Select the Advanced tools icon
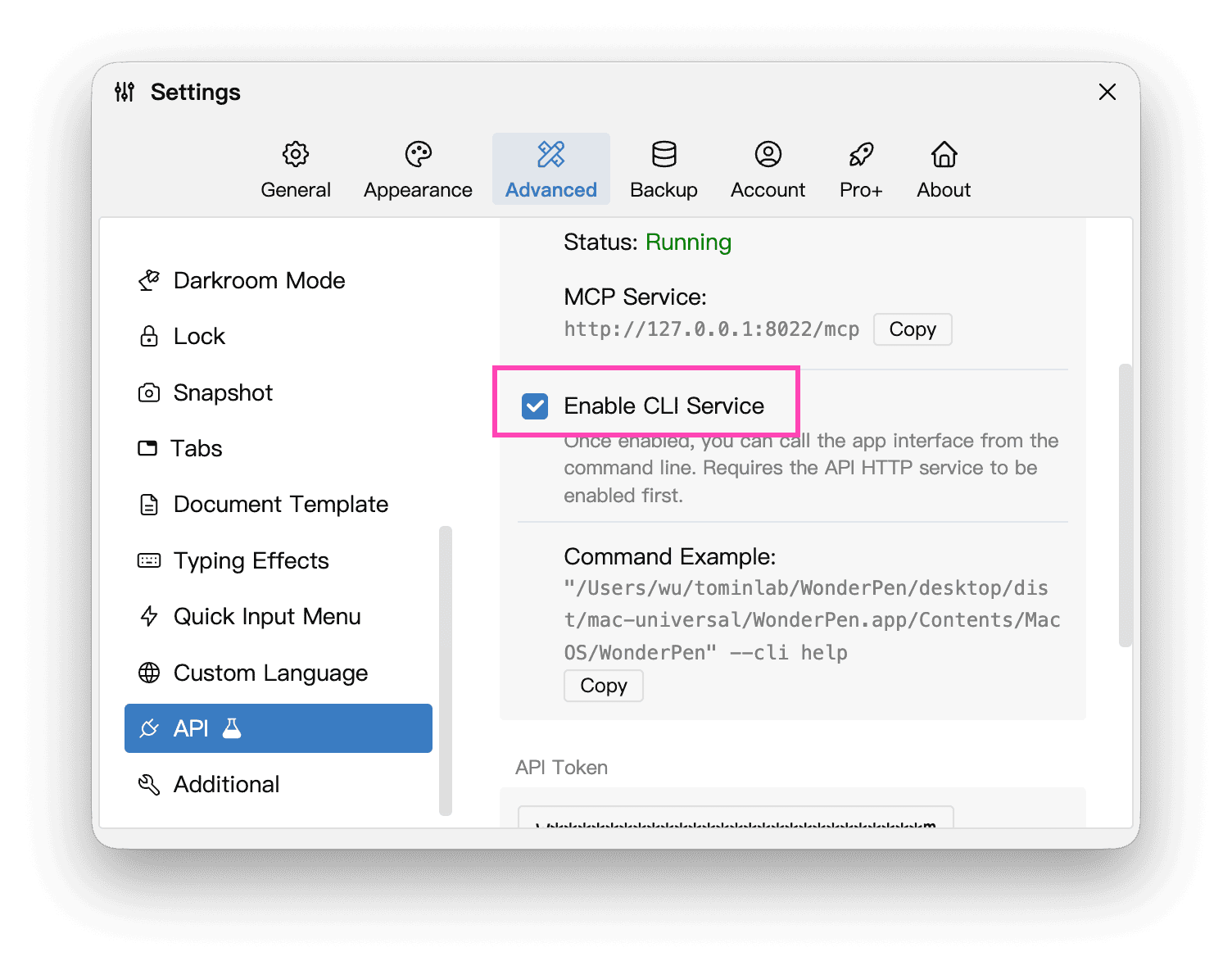 (x=551, y=154)
